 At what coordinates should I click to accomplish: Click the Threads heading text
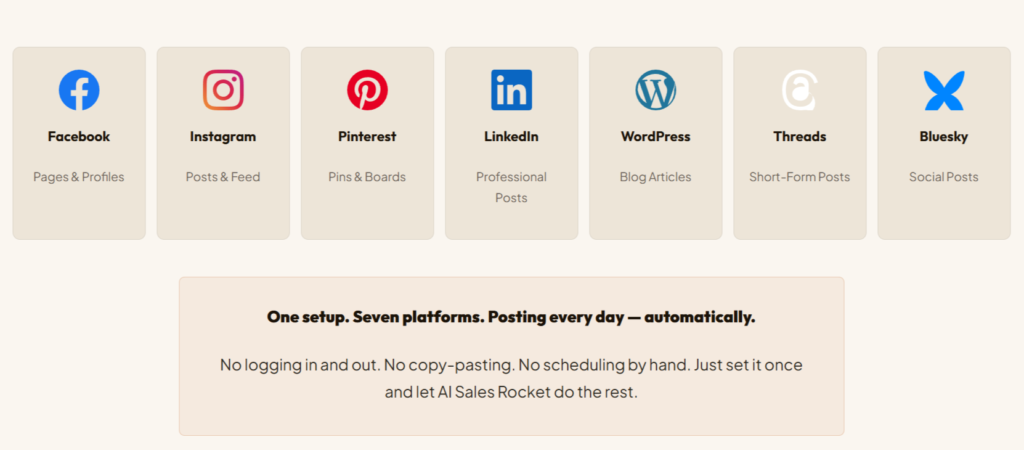[x=799, y=137]
